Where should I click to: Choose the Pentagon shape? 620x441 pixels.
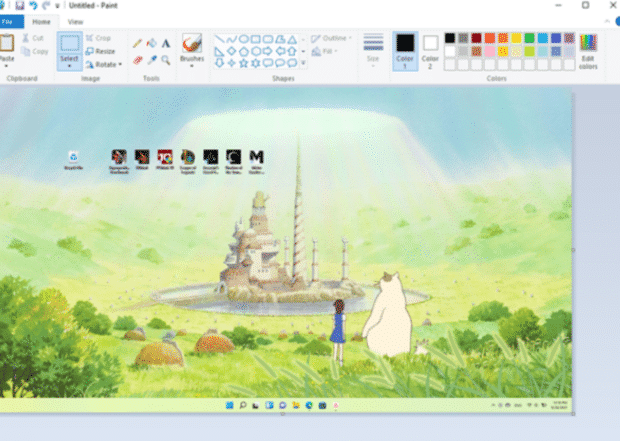click(244, 51)
